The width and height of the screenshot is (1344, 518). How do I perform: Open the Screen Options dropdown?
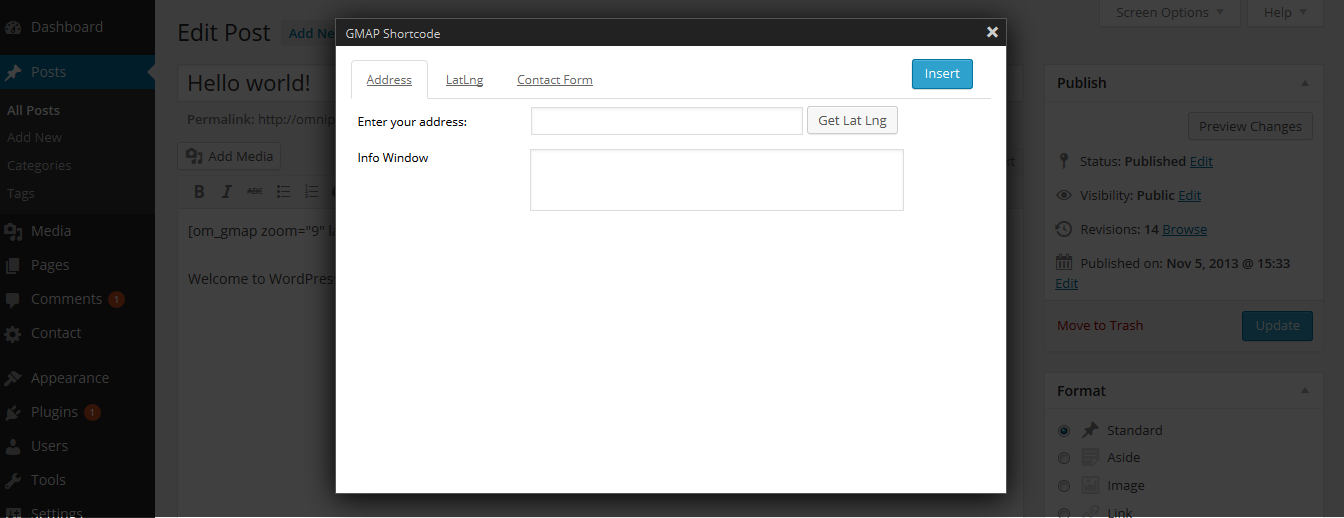[1169, 13]
